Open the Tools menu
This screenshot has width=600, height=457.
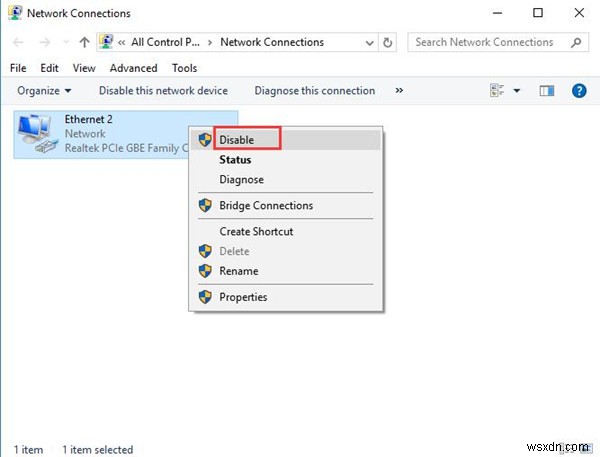[184, 68]
